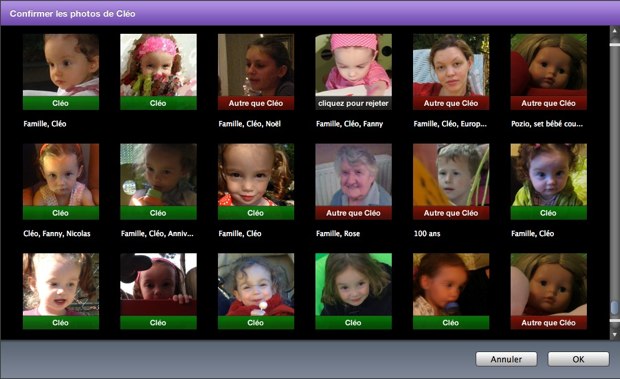
Task: Click the 'Famille, Cléo, Noël' caption
Action: point(250,124)
